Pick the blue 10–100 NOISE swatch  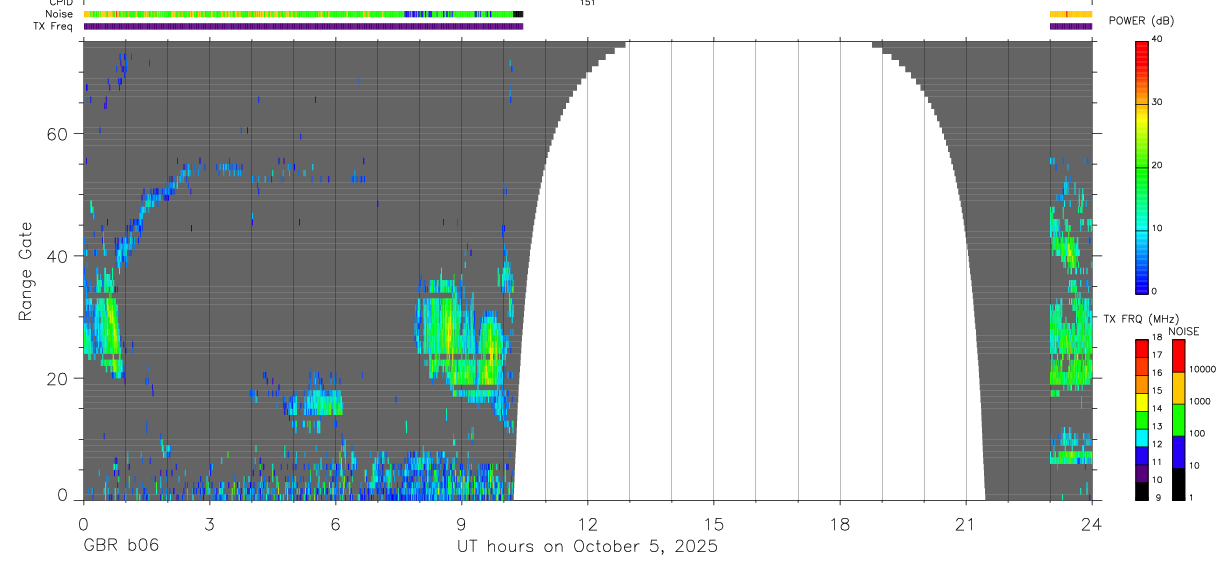[x=1178, y=452]
